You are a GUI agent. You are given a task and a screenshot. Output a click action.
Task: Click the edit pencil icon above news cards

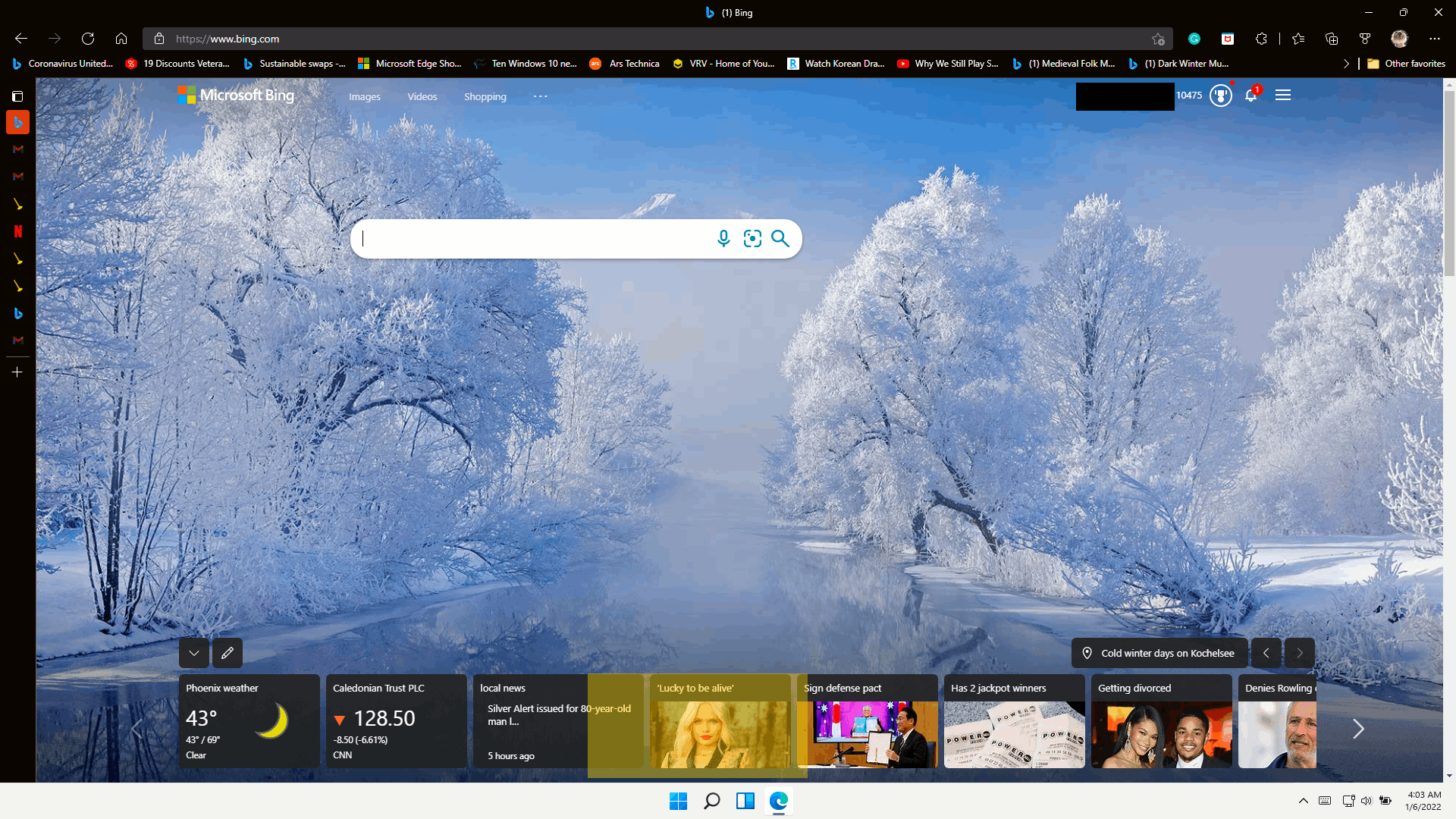[227, 653]
